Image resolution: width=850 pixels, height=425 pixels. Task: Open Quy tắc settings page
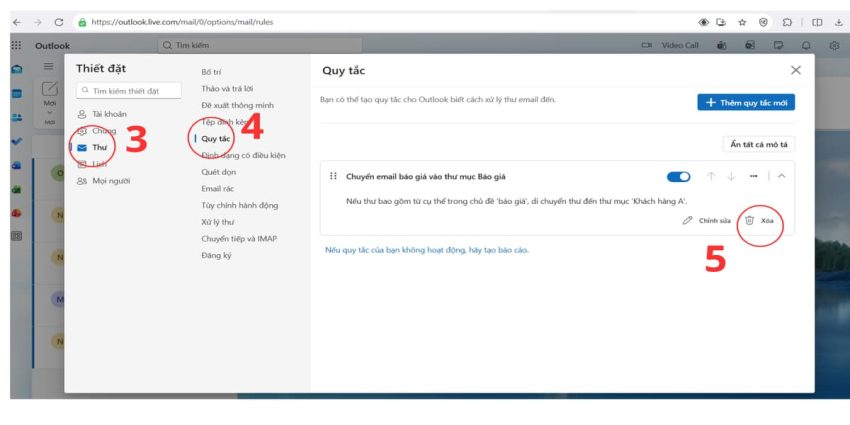(216, 139)
